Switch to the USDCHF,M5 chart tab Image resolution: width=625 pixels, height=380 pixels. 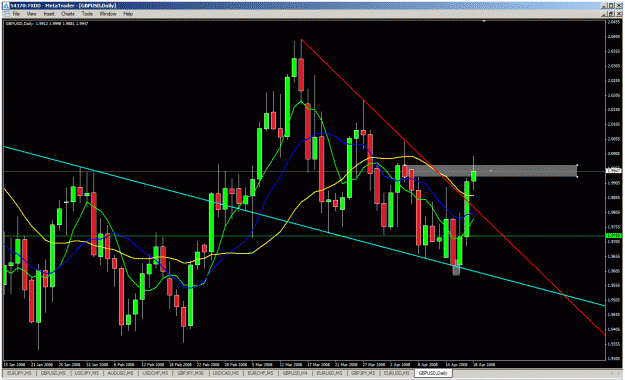pos(155,373)
